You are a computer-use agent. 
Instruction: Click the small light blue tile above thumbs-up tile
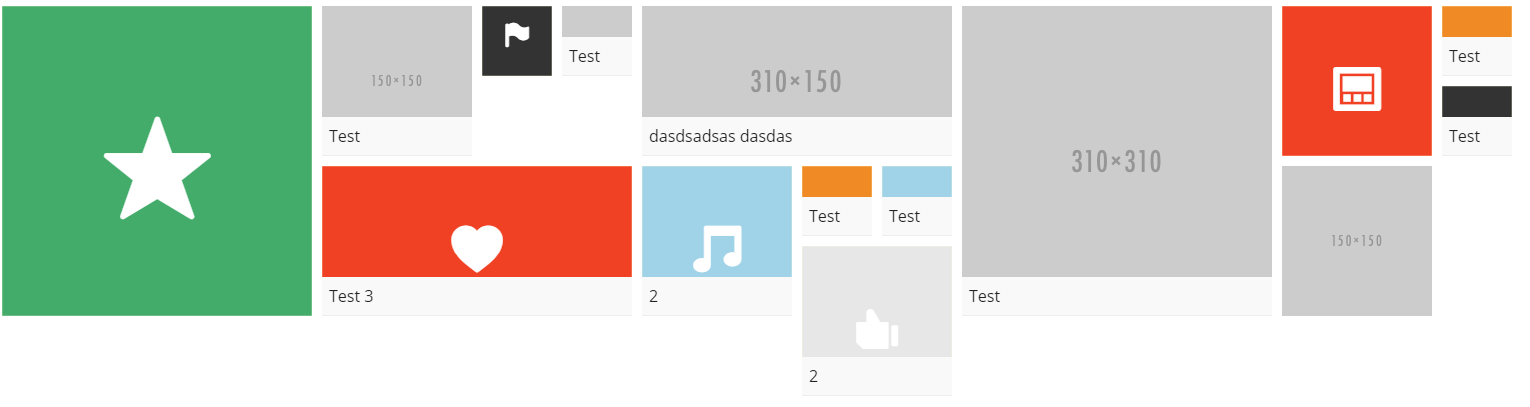[917, 182]
